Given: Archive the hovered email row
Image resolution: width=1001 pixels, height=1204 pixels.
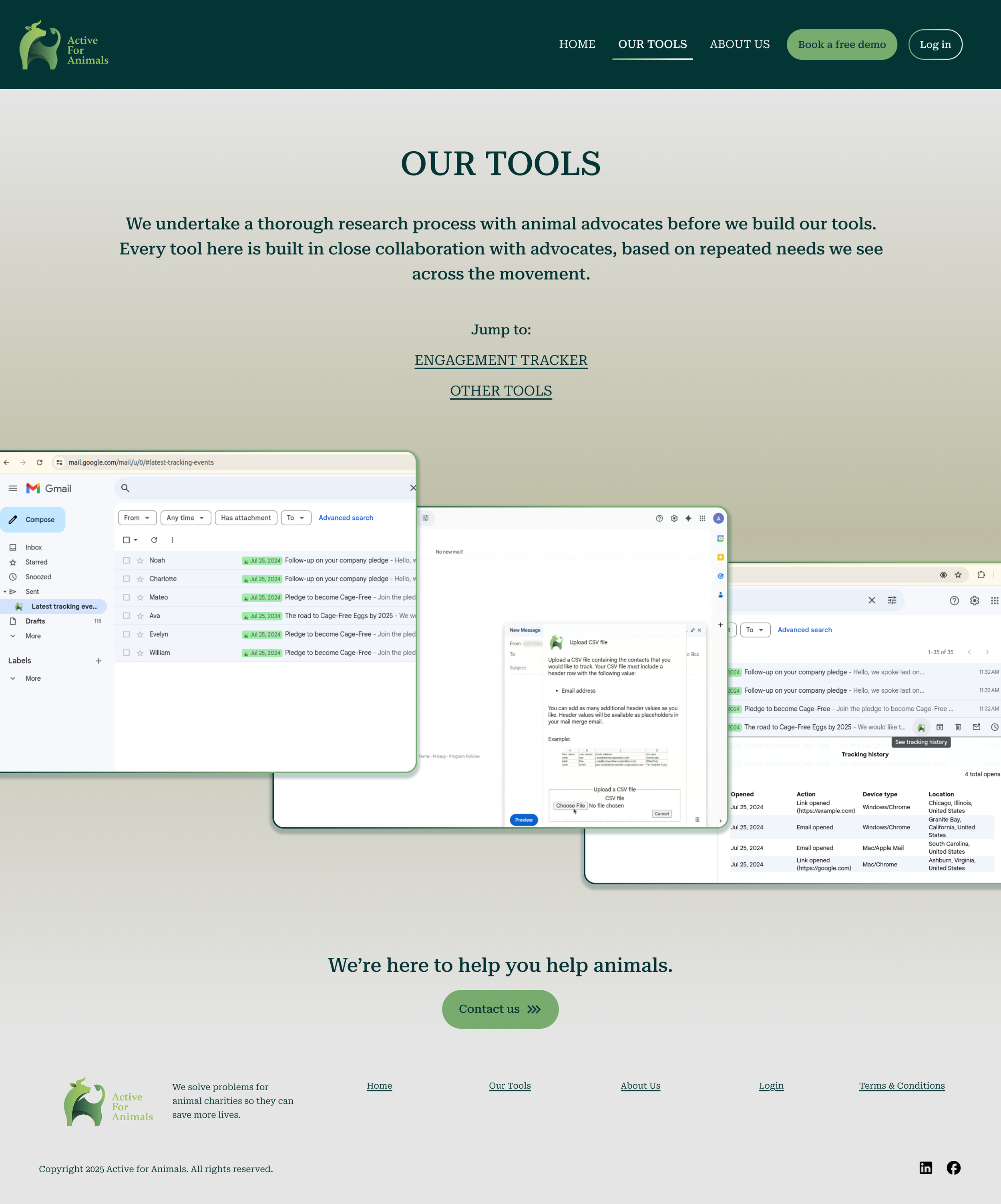Looking at the screenshot, I should (x=940, y=727).
